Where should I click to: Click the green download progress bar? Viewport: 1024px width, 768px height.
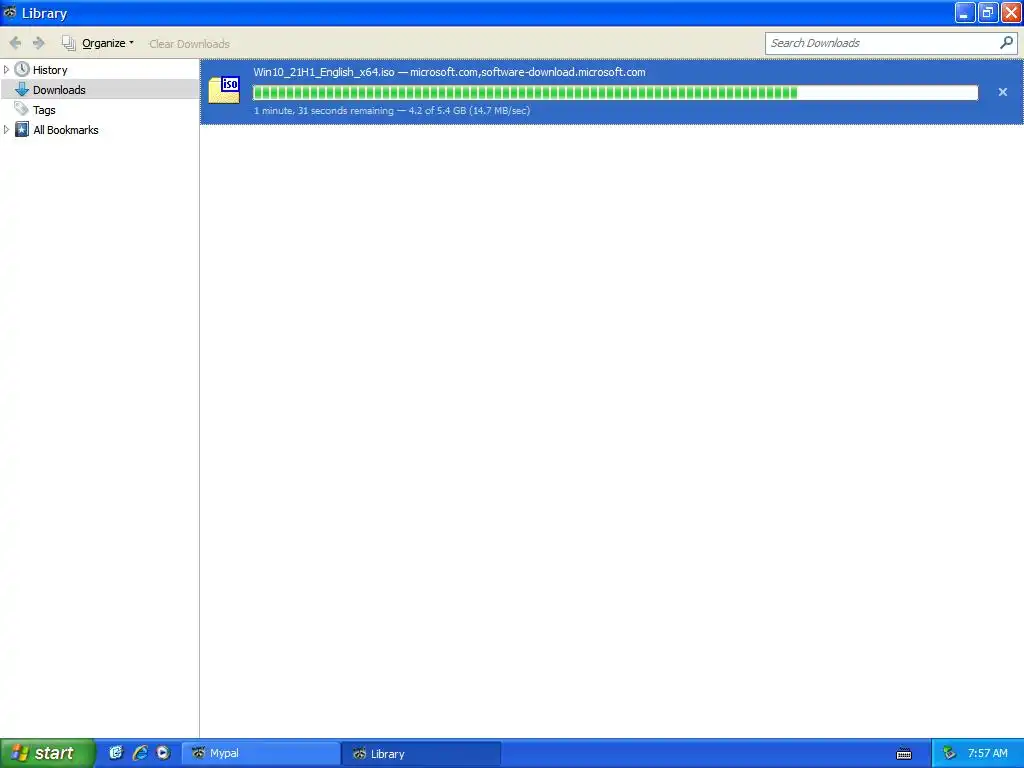tap(615, 93)
